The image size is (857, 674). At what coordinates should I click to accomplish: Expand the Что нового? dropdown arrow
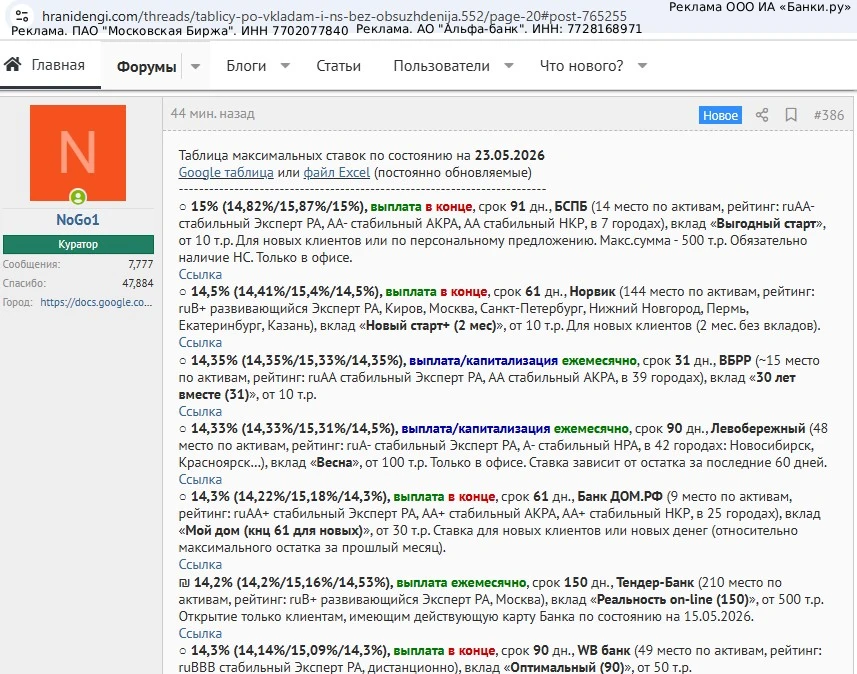643,66
